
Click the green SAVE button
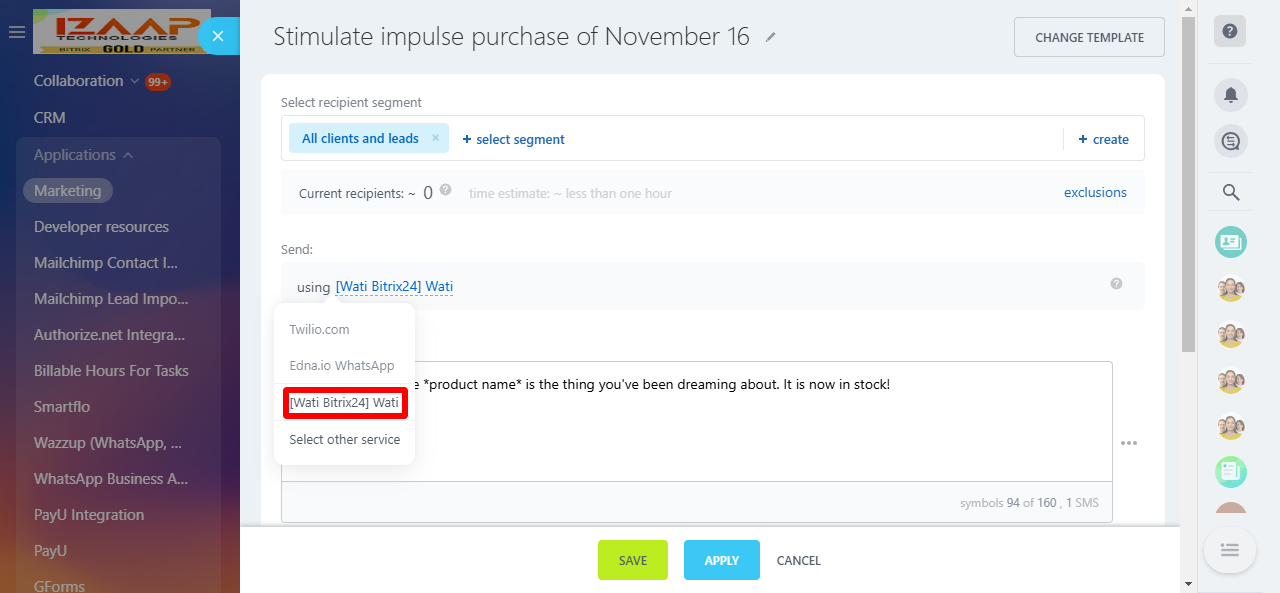click(x=632, y=560)
